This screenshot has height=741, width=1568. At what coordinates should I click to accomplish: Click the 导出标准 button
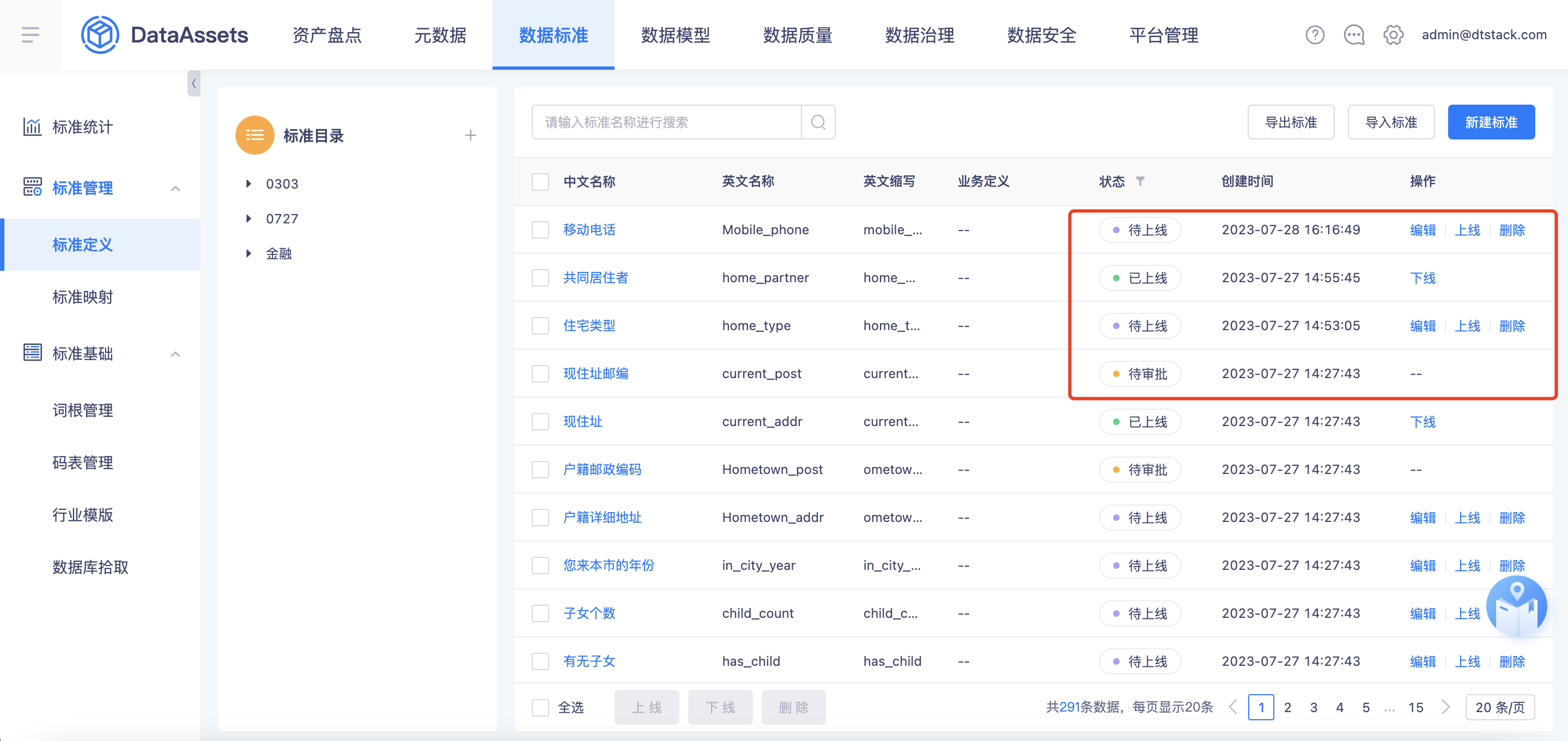(1291, 123)
